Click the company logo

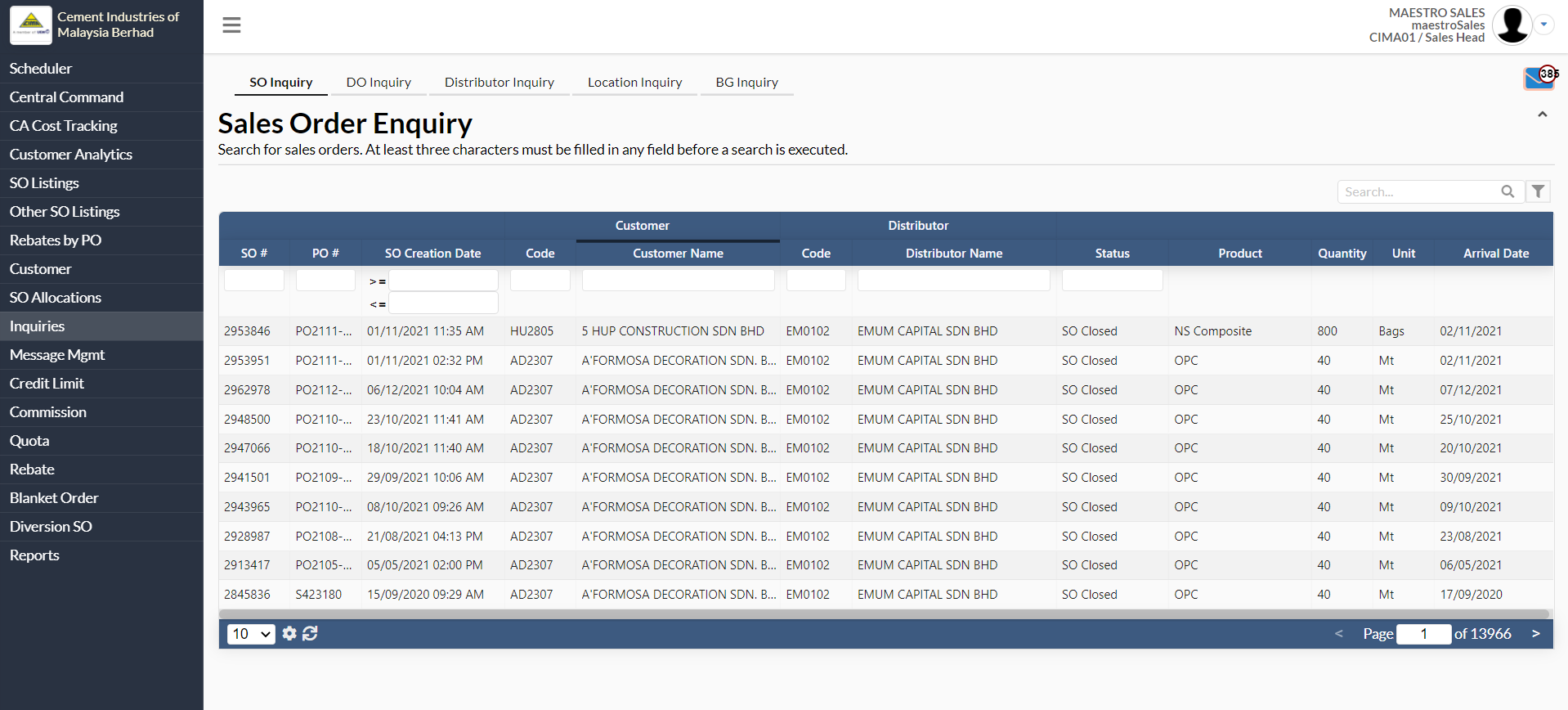[31, 25]
